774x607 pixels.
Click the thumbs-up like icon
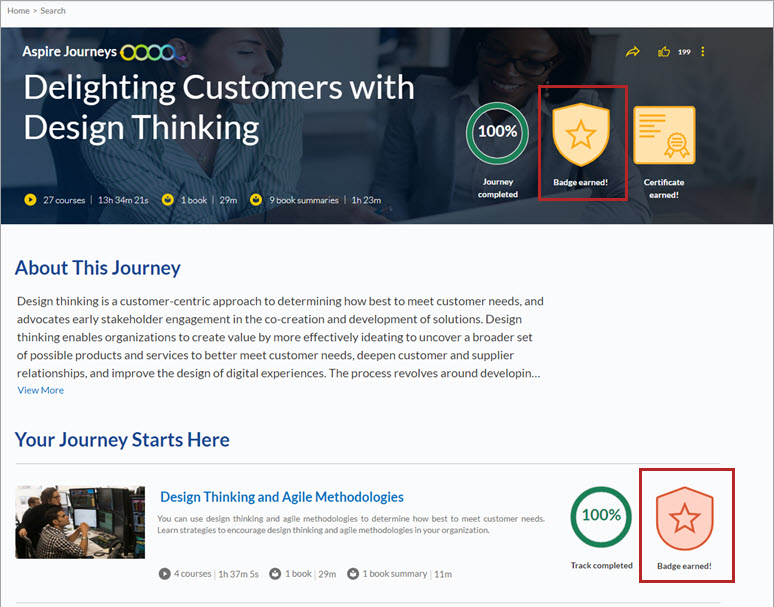(x=664, y=52)
